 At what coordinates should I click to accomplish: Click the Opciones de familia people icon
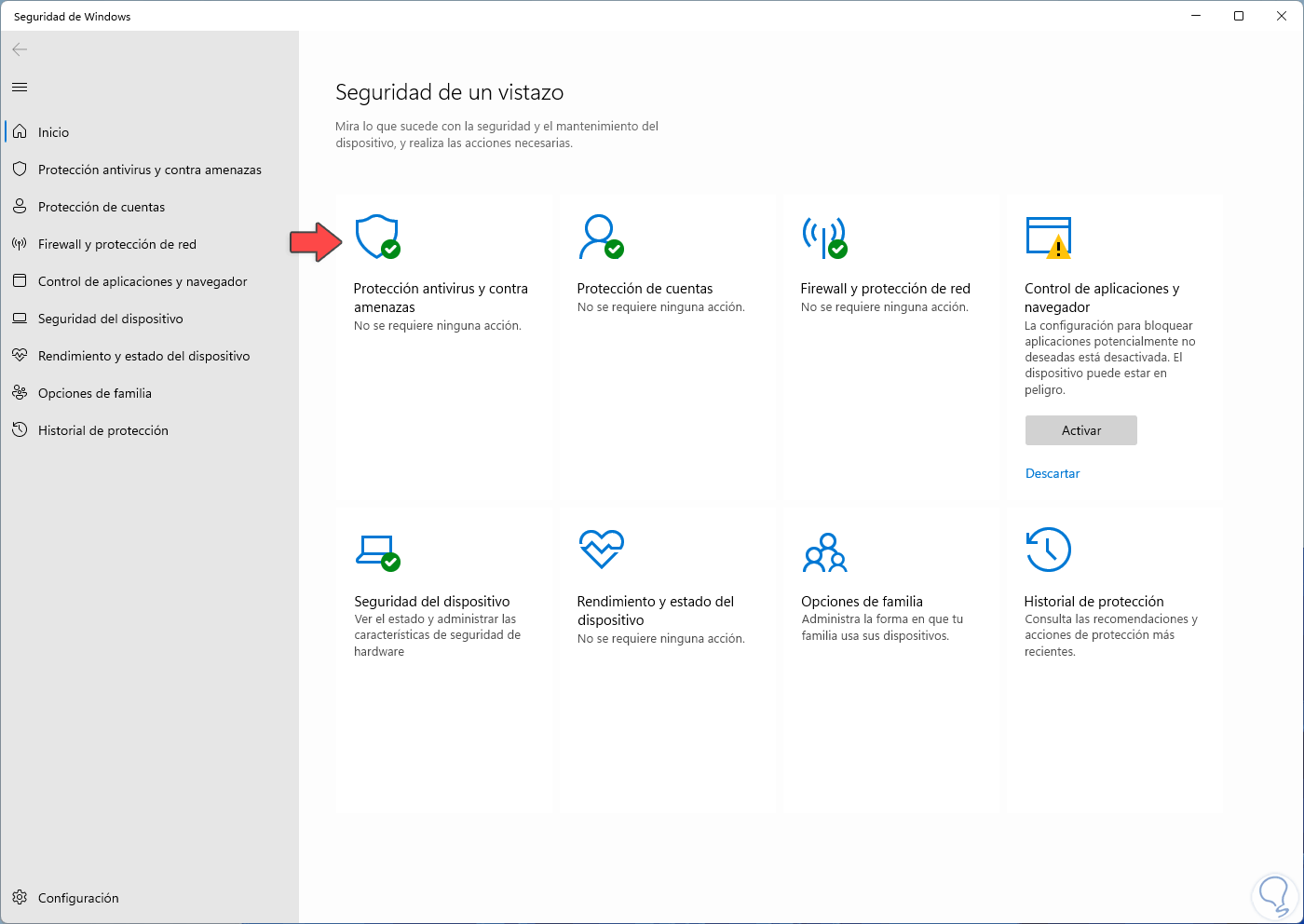coord(824,551)
